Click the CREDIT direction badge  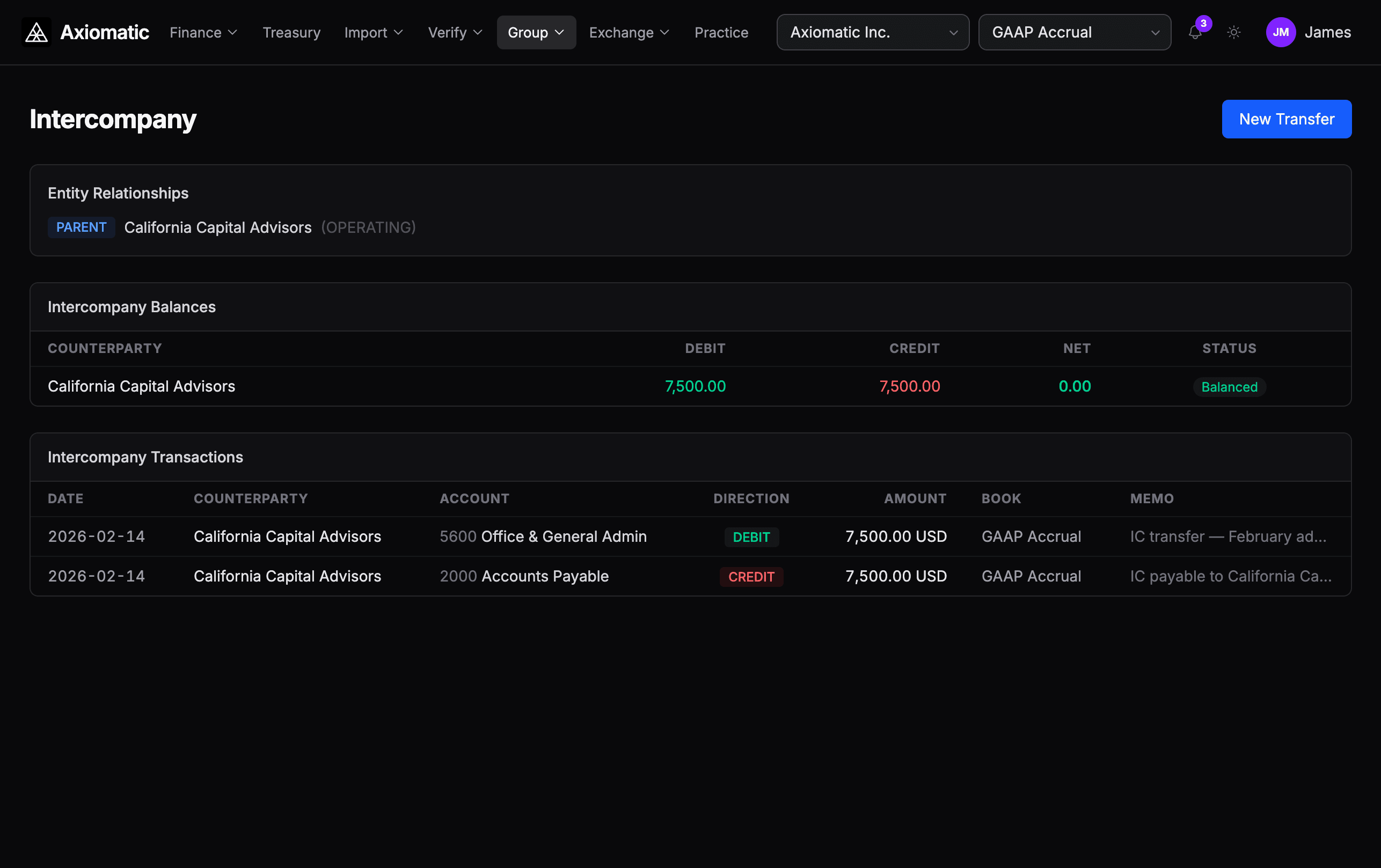coord(751,577)
